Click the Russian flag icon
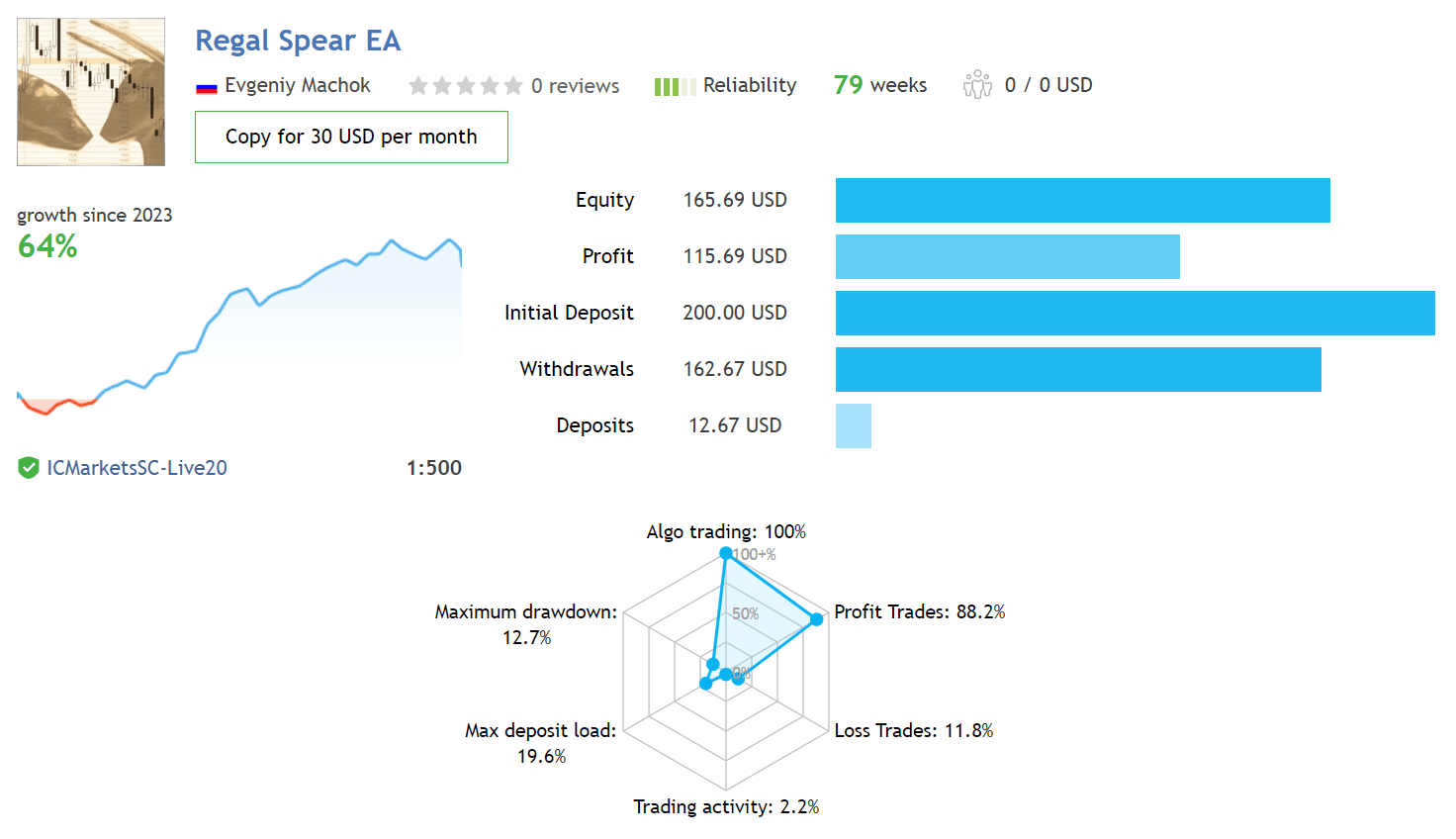 coord(206,87)
